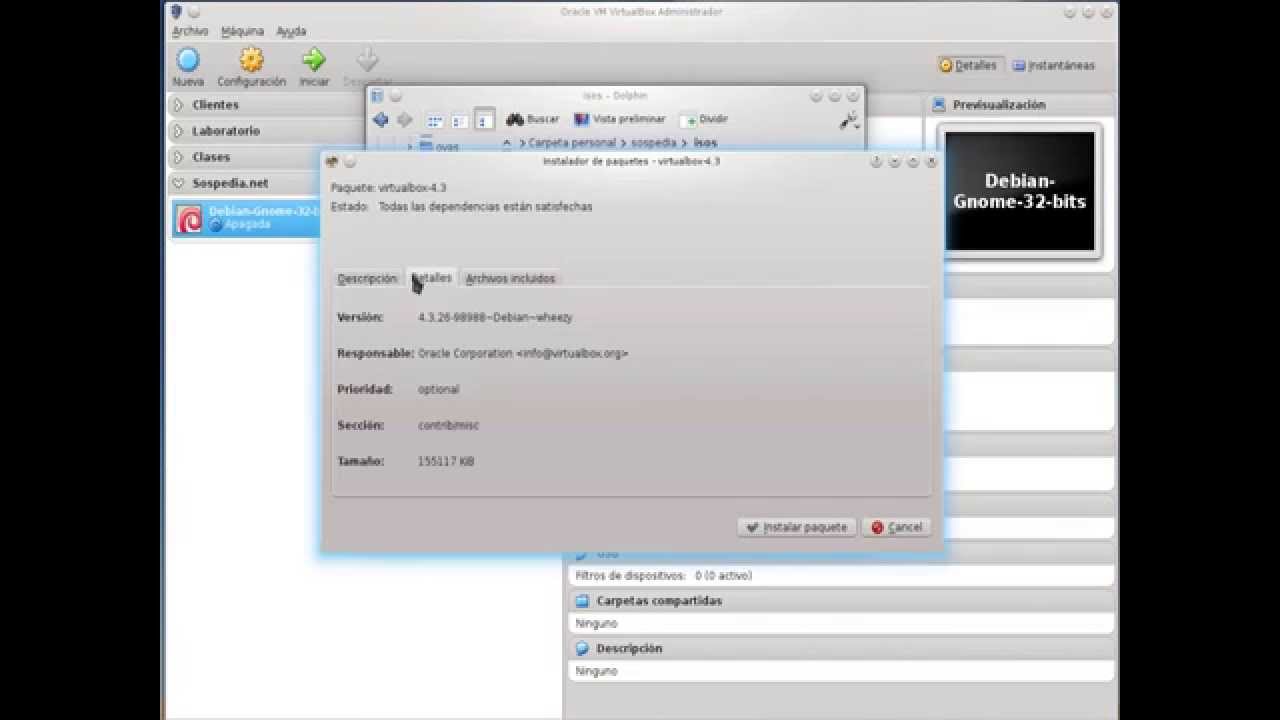Click Ninguno under the Descripción section
Screen dimensions: 1280x720
596,672
